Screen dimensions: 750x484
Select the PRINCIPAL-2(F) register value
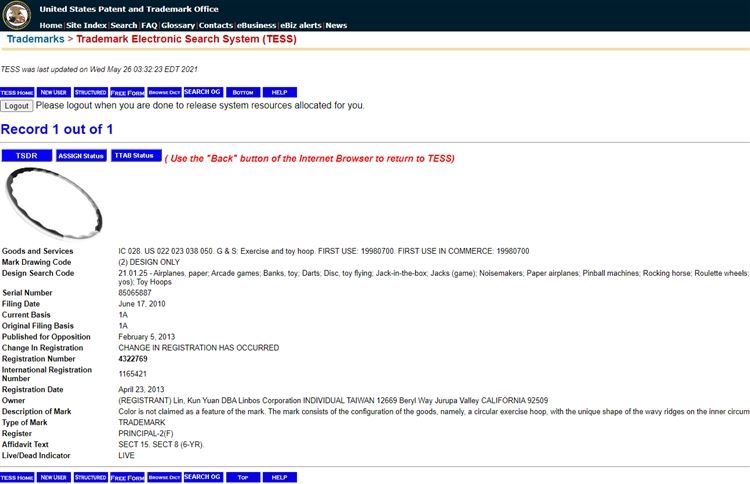146,433
